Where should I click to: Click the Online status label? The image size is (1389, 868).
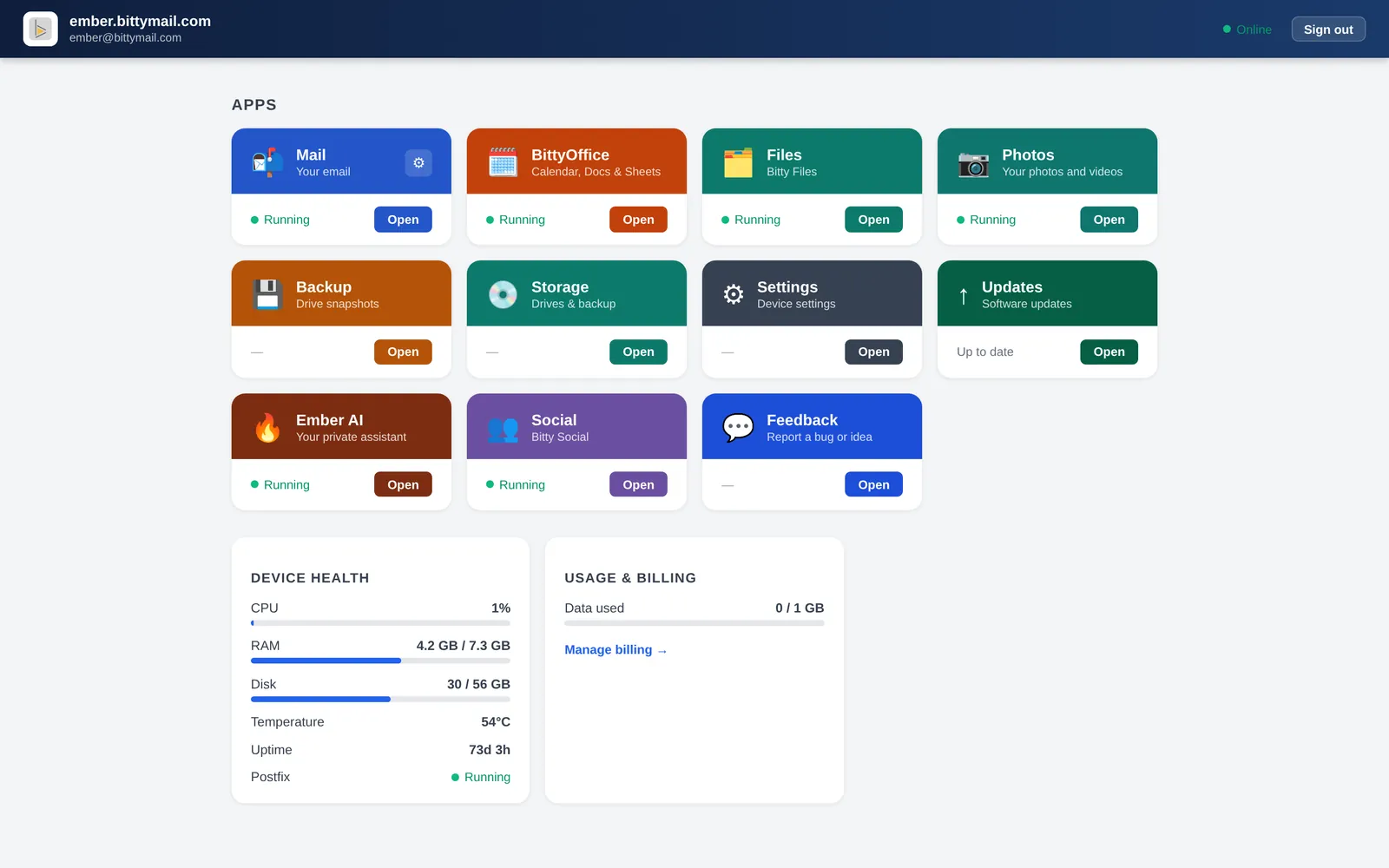(1254, 30)
